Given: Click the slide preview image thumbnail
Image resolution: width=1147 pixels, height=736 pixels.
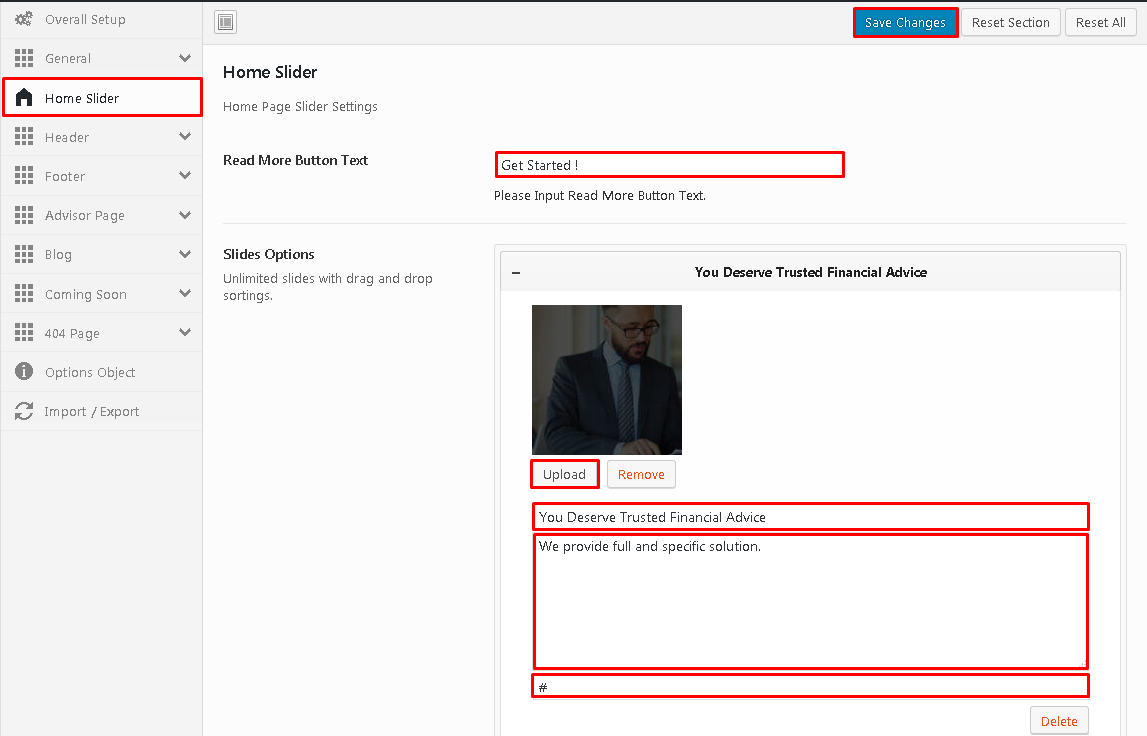Looking at the screenshot, I should point(607,380).
